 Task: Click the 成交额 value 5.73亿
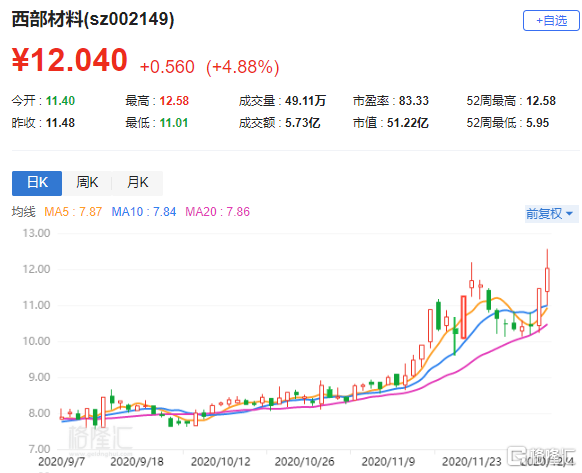302,123
